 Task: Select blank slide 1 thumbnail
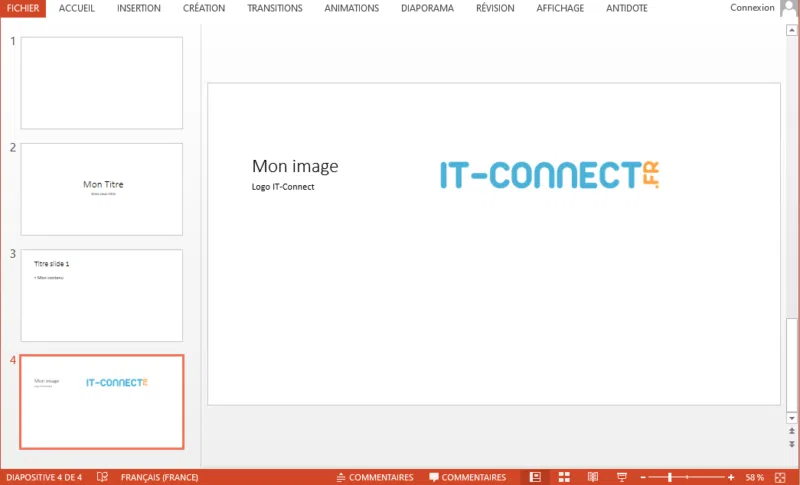[102, 83]
